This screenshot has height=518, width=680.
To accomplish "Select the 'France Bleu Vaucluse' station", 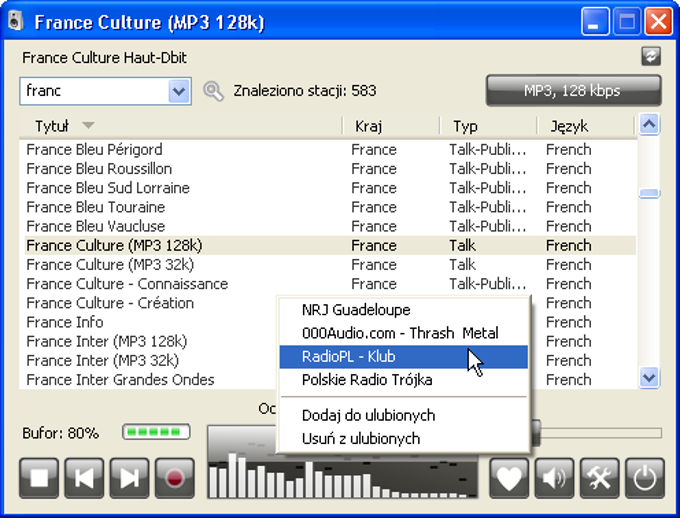I will tap(328, 226).
